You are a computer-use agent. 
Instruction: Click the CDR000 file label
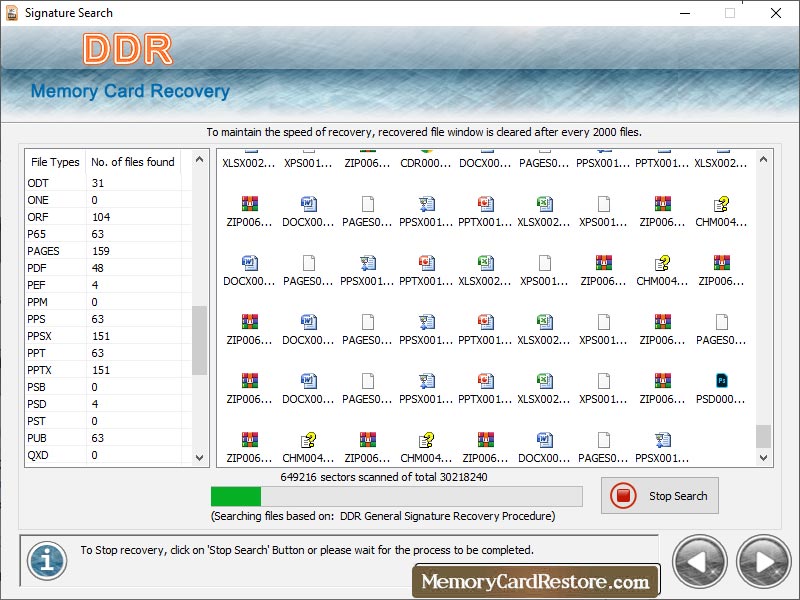[x=426, y=163]
